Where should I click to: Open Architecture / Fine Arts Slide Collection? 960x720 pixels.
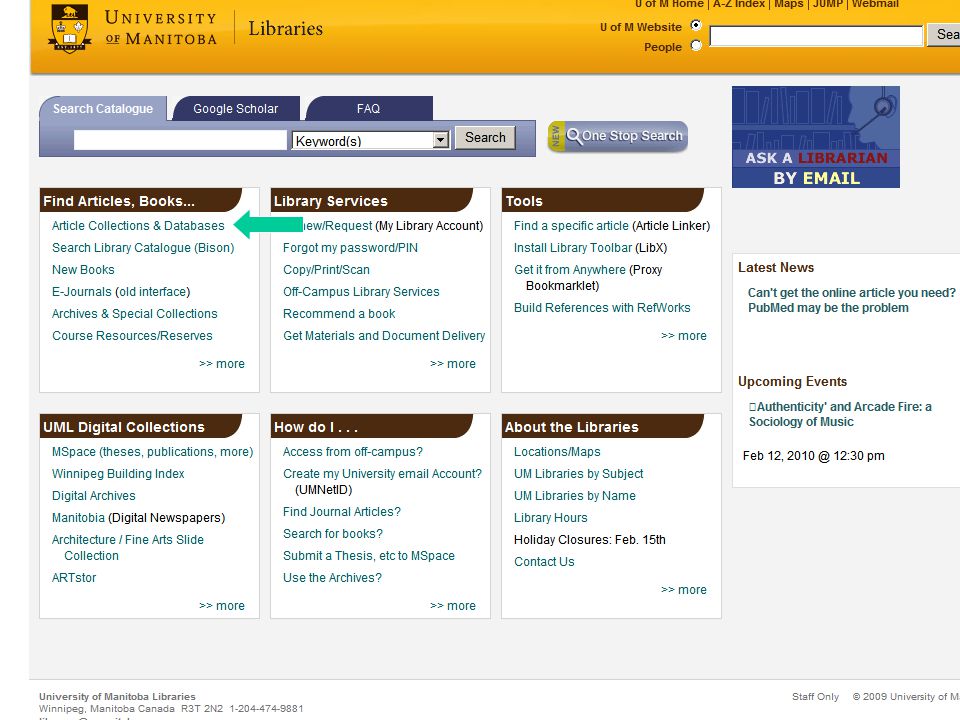[x=128, y=548]
